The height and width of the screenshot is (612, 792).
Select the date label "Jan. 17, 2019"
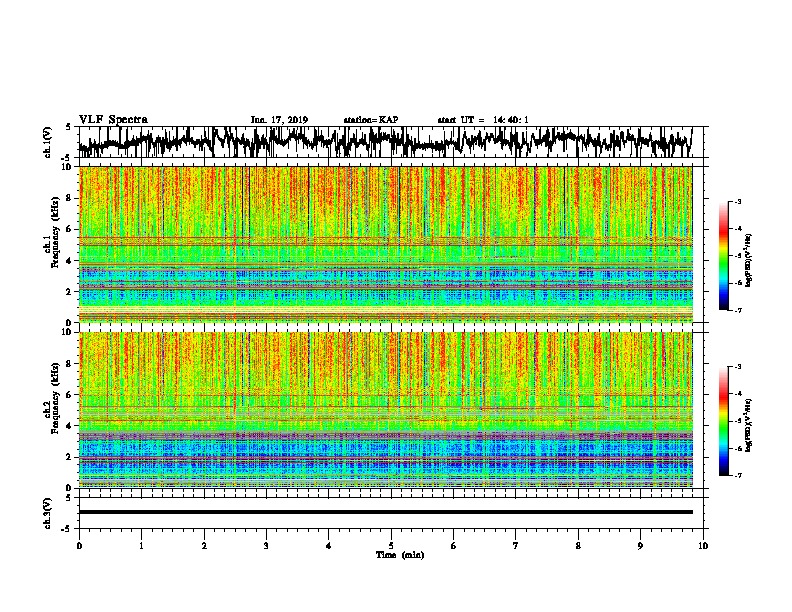279,120
